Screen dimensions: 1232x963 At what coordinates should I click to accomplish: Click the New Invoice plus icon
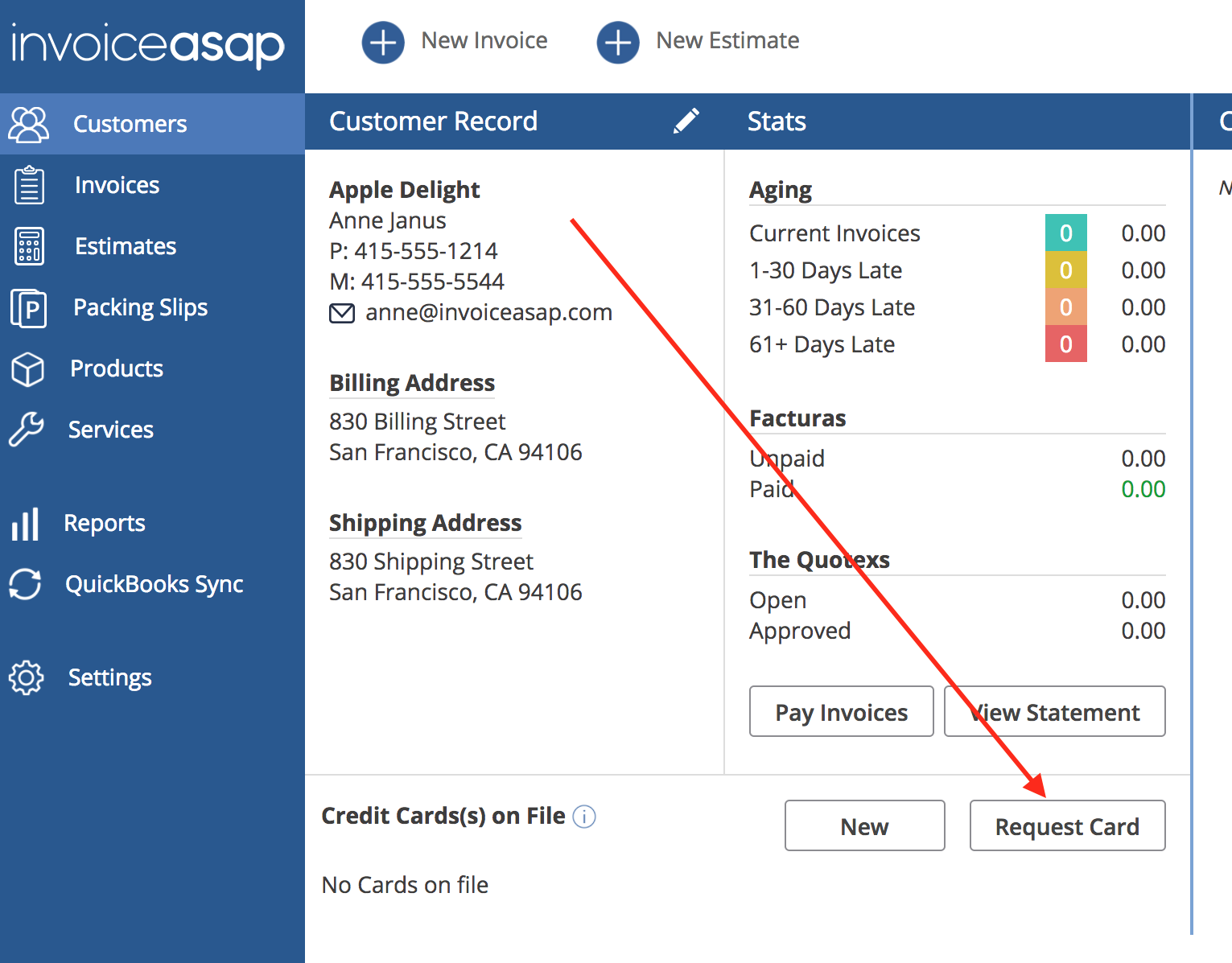coord(383,42)
